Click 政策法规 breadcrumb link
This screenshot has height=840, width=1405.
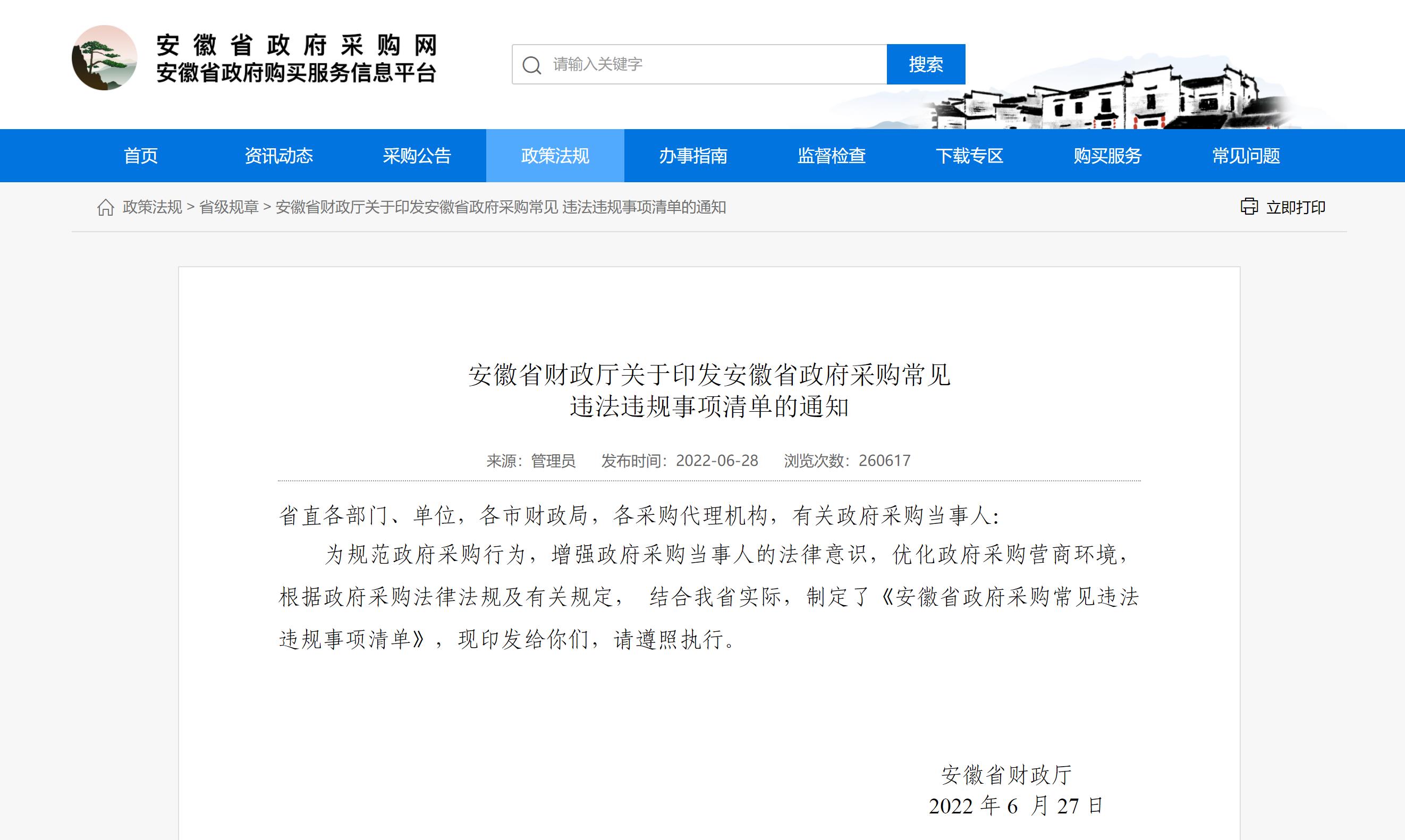tap(153, 208)
